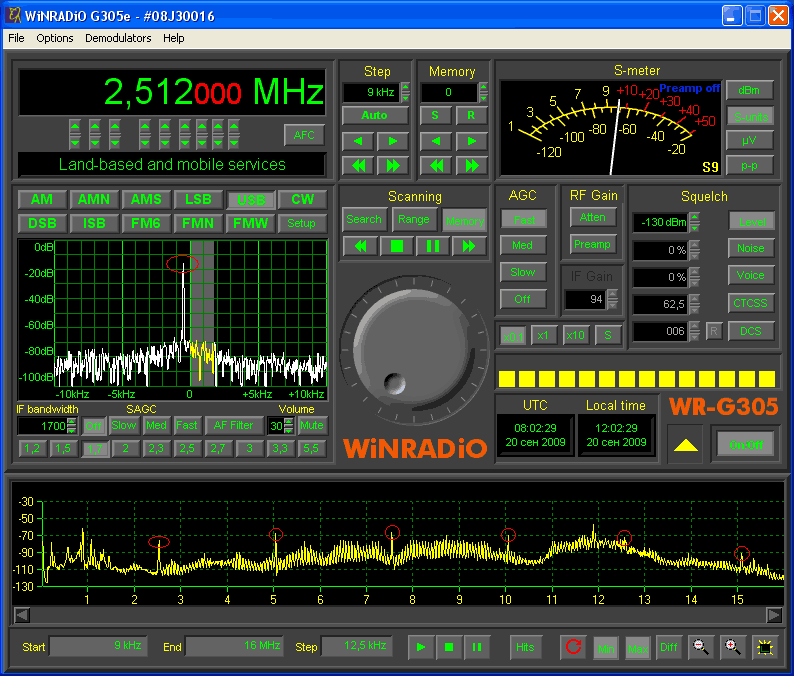Screen dimensions: 794x676
Task: Click the Memory double right arrow button
Action: (471, 166)
